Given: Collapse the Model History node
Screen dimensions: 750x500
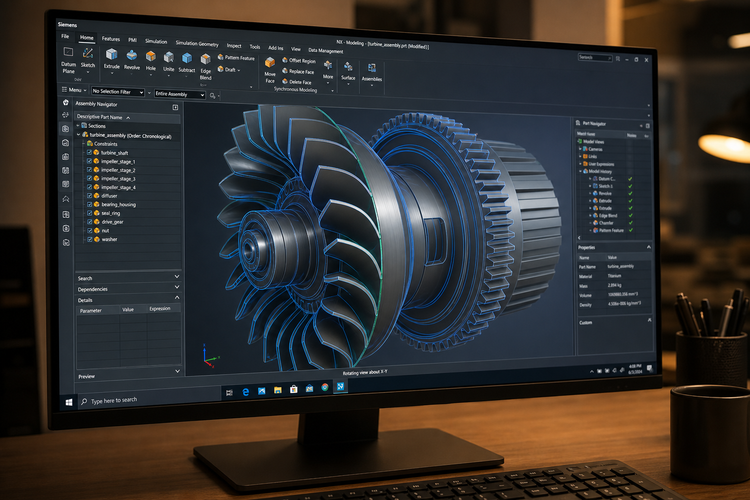Looking at the screenshot, I should pos(581,171).
